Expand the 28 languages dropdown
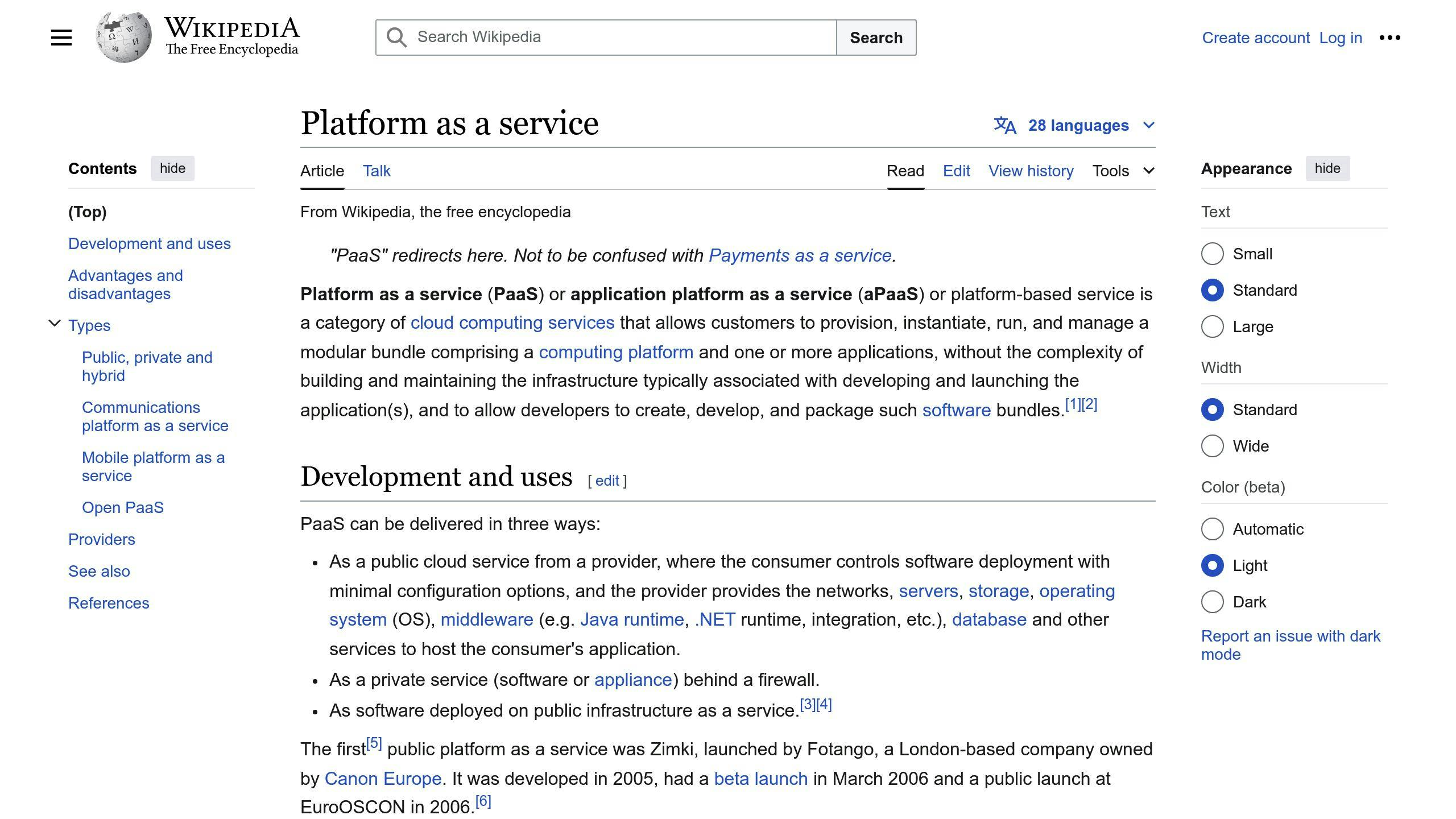The height and width of the screenshot is (819, 1456). point(1074,125)
